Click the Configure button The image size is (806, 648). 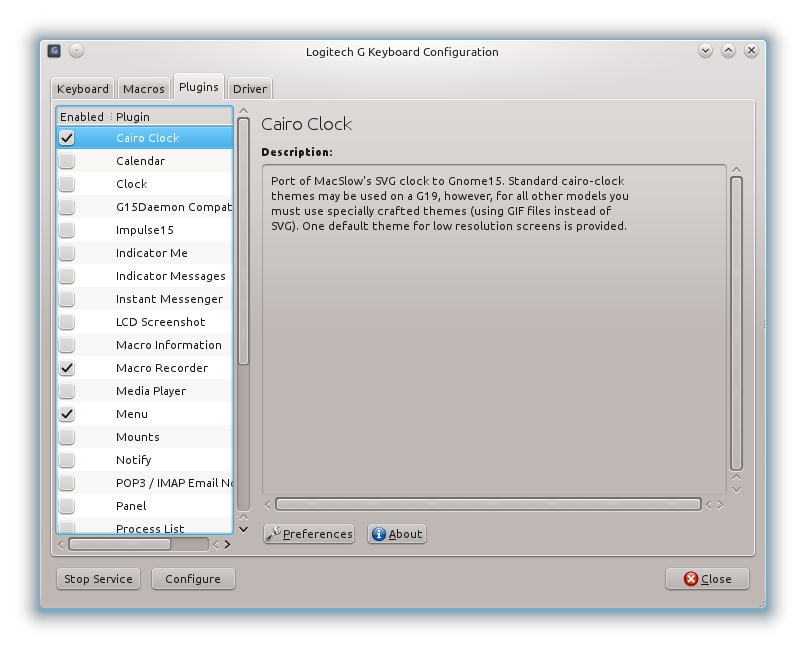pos(193,579)
